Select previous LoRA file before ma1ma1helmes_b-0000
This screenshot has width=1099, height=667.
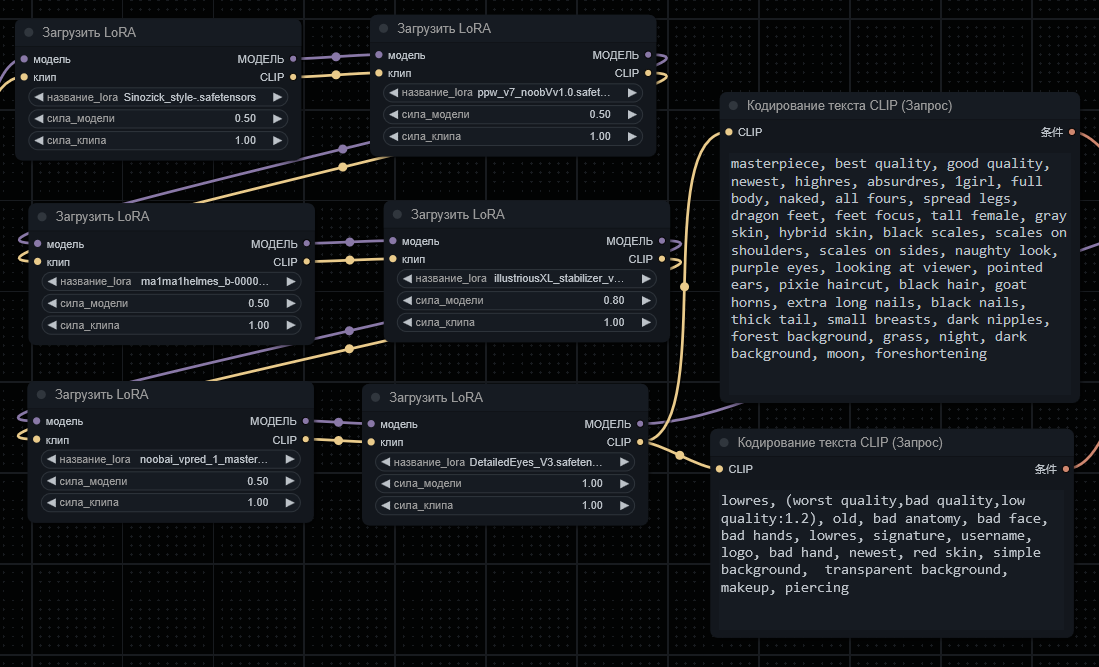(x=52, y=282)
